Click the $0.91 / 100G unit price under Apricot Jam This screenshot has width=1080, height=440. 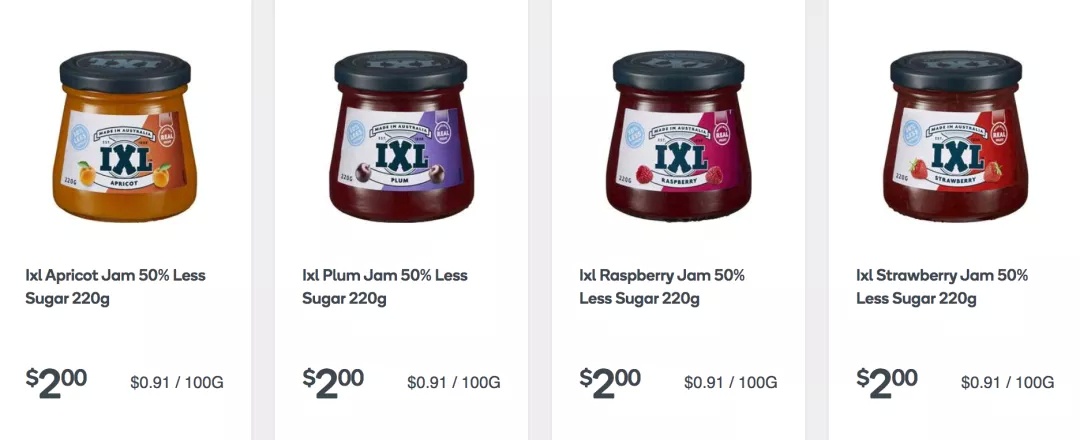click(x=177, y=383)
